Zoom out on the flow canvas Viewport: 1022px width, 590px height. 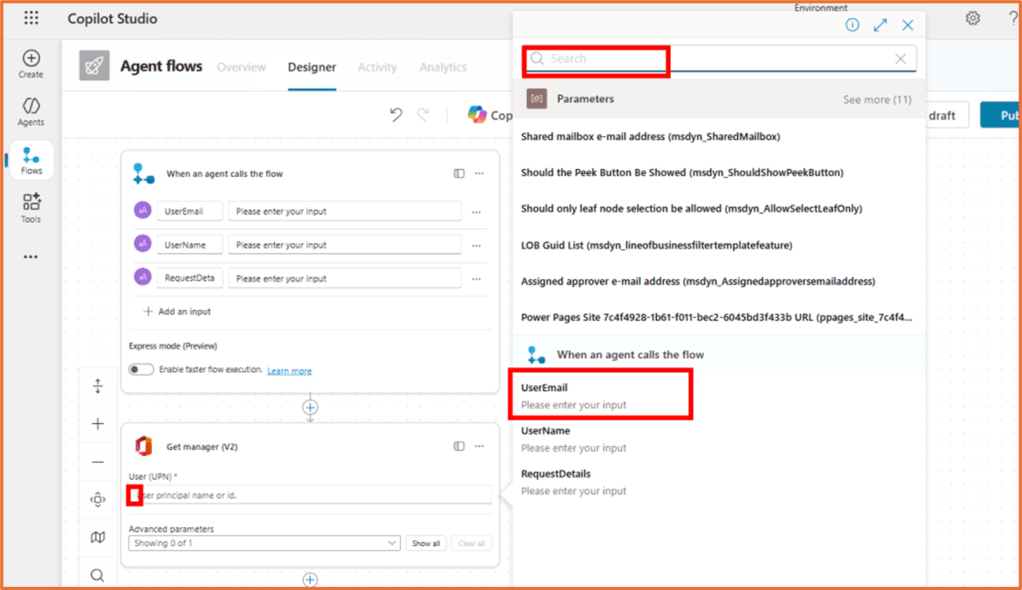pos(97,461)
